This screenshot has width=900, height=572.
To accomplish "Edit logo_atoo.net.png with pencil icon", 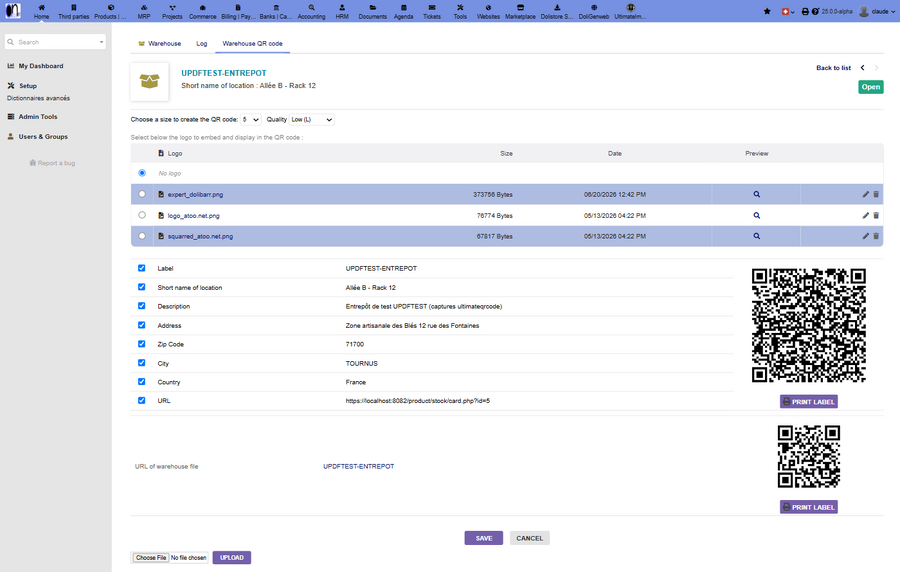I will tap(866, 216).
